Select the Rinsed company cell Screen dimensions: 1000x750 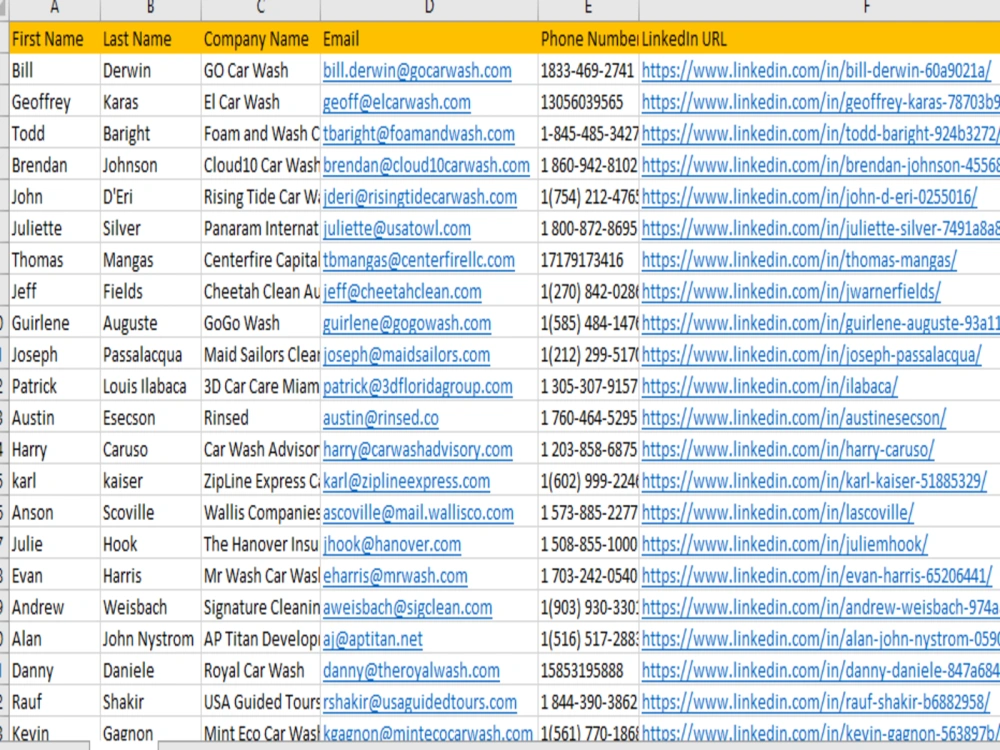(260, 418)
